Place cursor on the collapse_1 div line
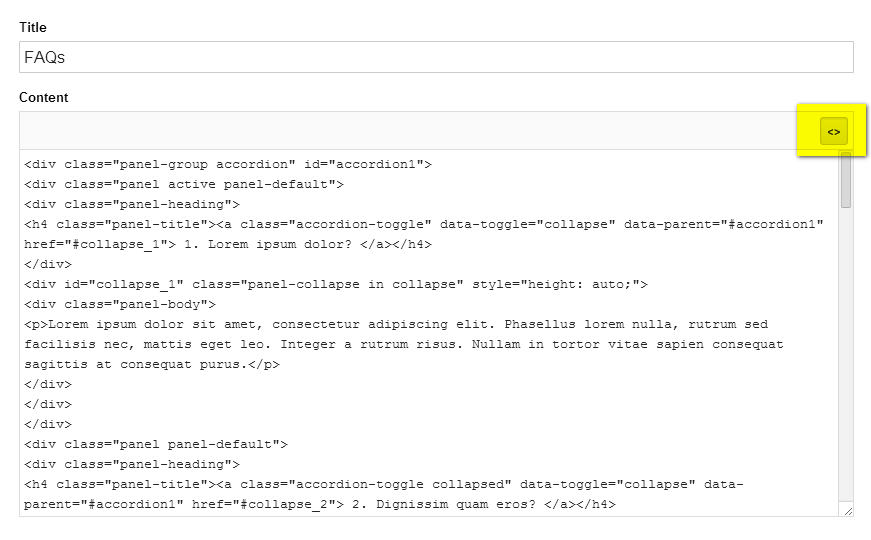This screenshot has height=540, width=871. point(336,284)
